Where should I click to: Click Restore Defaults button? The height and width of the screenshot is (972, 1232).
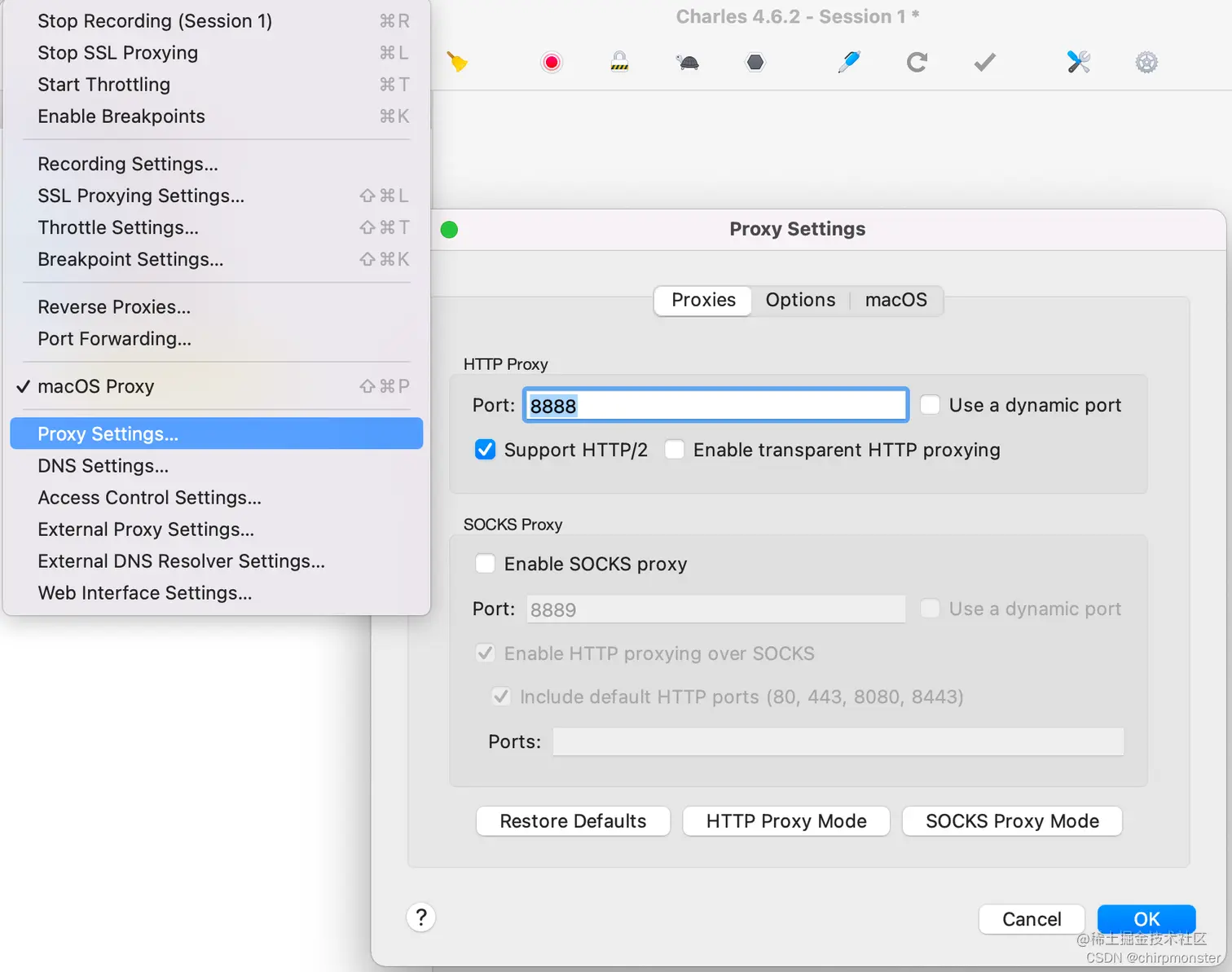click(x=573, y=821)
